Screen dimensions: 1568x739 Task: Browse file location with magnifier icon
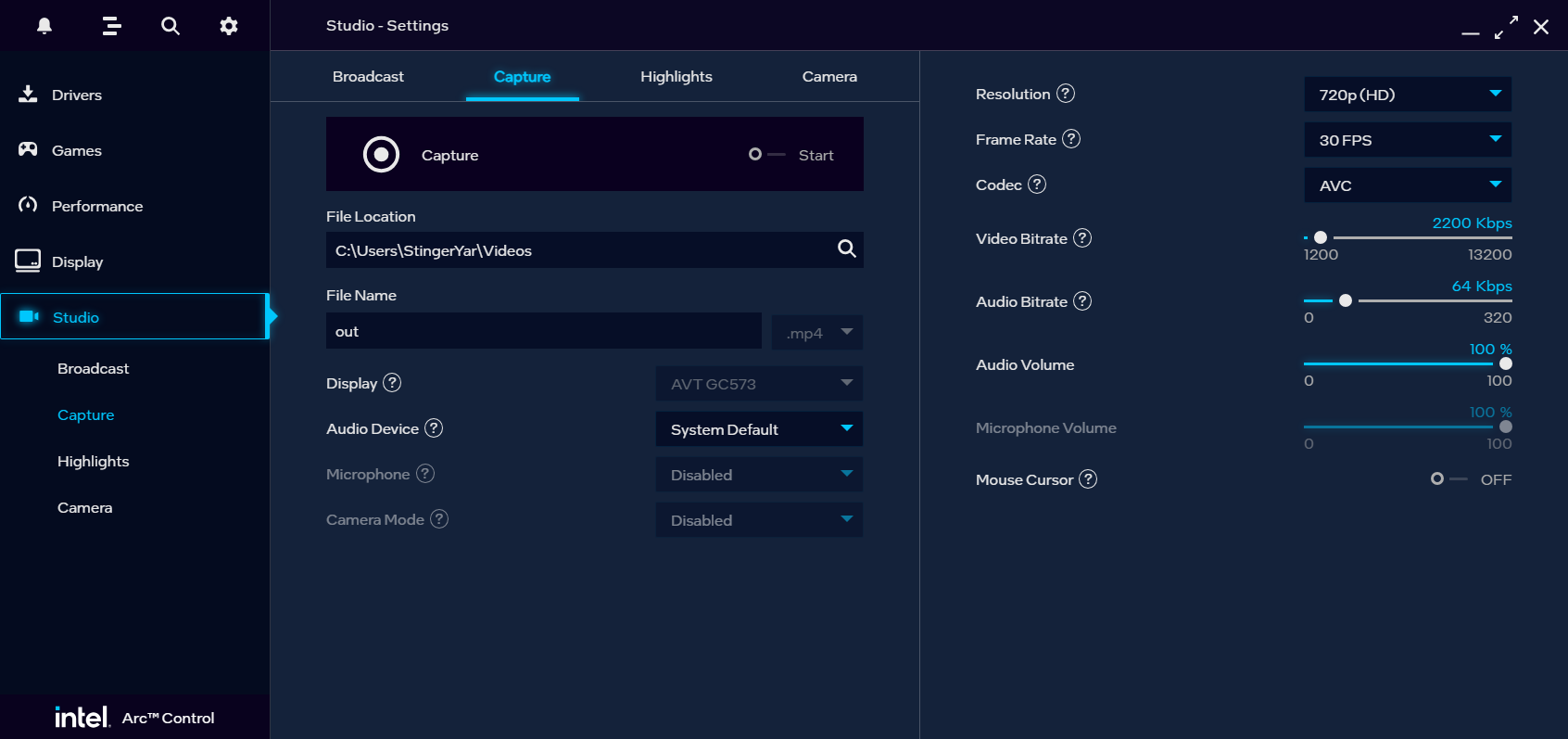[846, 248]
